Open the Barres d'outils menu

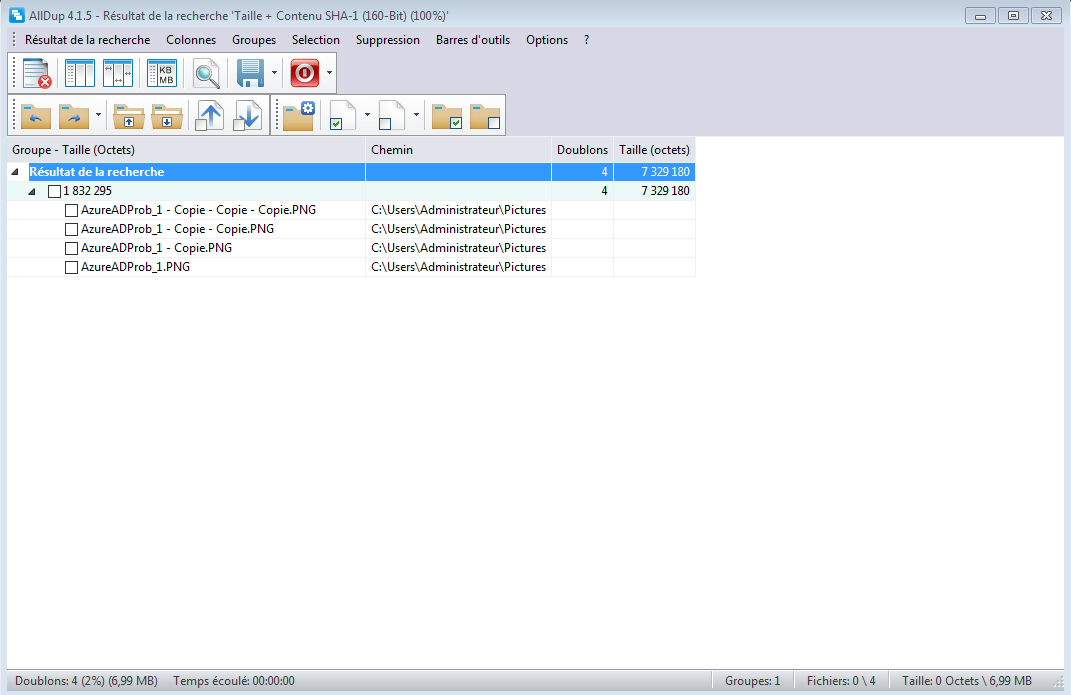pos(472,40)
